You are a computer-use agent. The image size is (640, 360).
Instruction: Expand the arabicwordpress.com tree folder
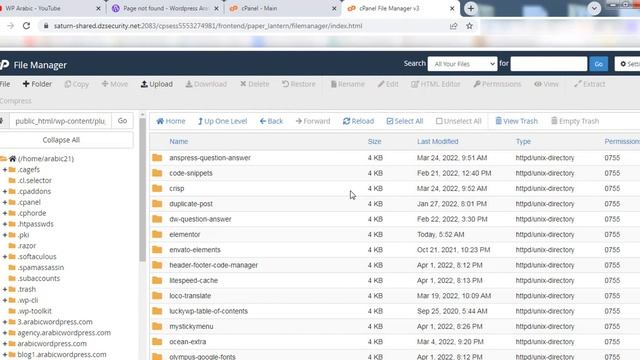pyautogui.click(x=5, y=344)
